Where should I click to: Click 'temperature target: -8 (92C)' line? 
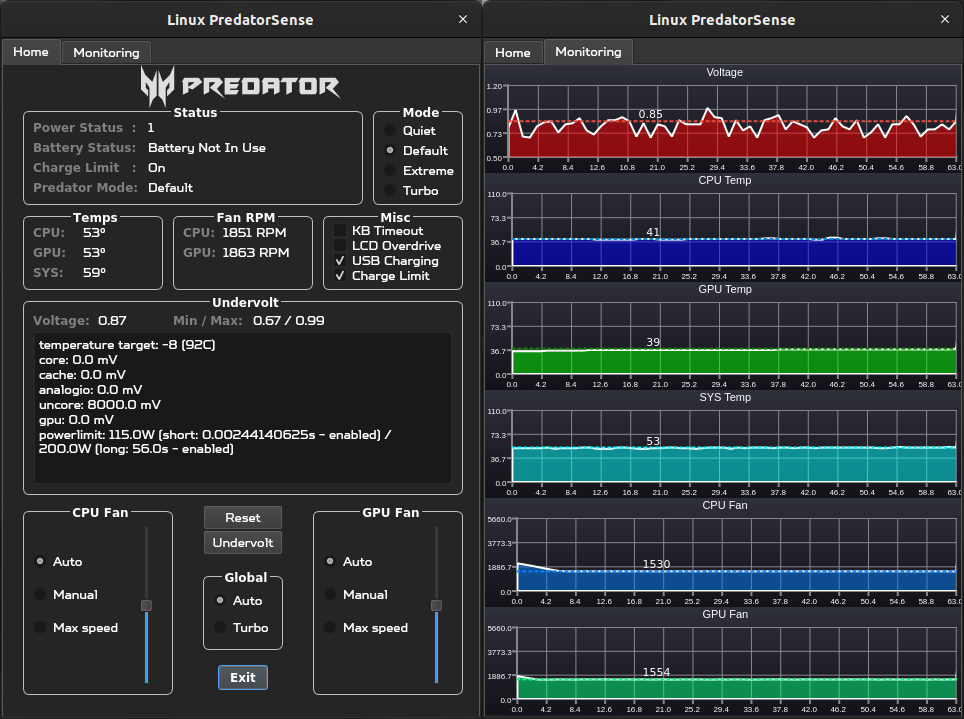coord(127,344)
